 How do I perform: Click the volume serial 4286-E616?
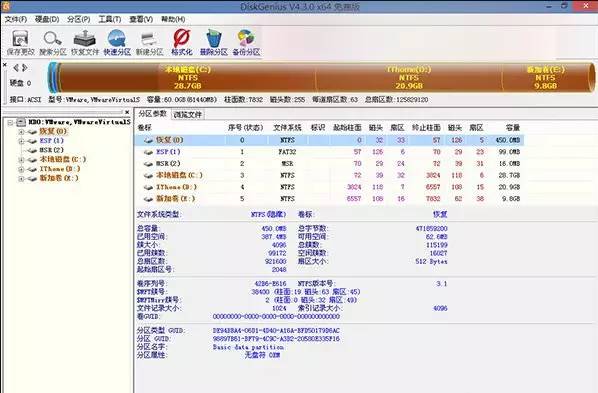pyautogui.click(x=270, y=283)
